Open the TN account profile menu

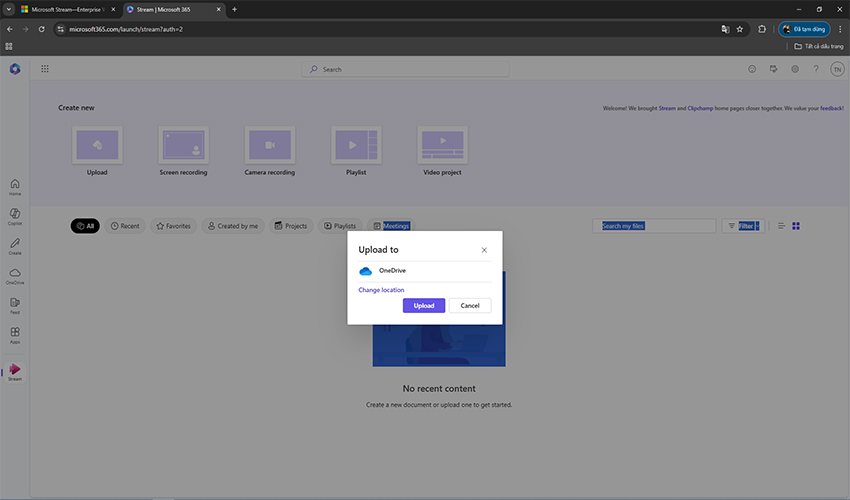click(837, 69)
